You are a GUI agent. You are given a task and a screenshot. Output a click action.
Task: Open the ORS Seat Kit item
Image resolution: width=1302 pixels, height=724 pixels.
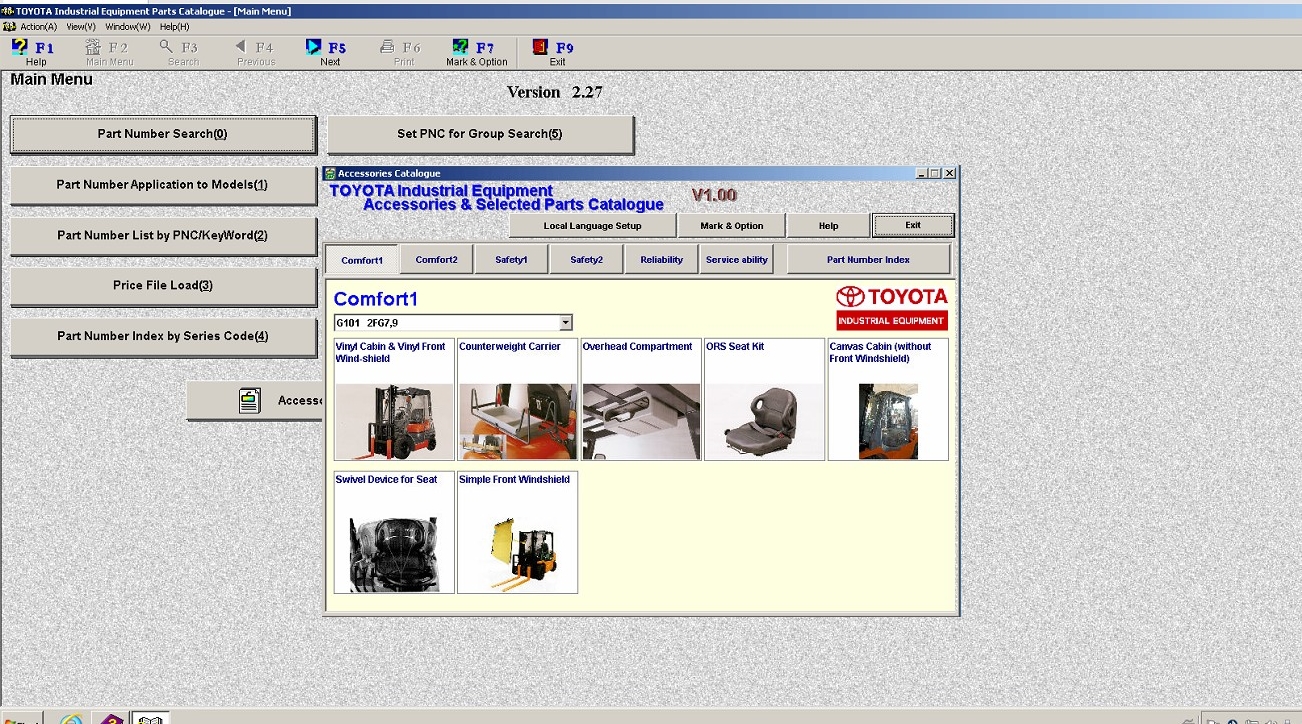764,400
